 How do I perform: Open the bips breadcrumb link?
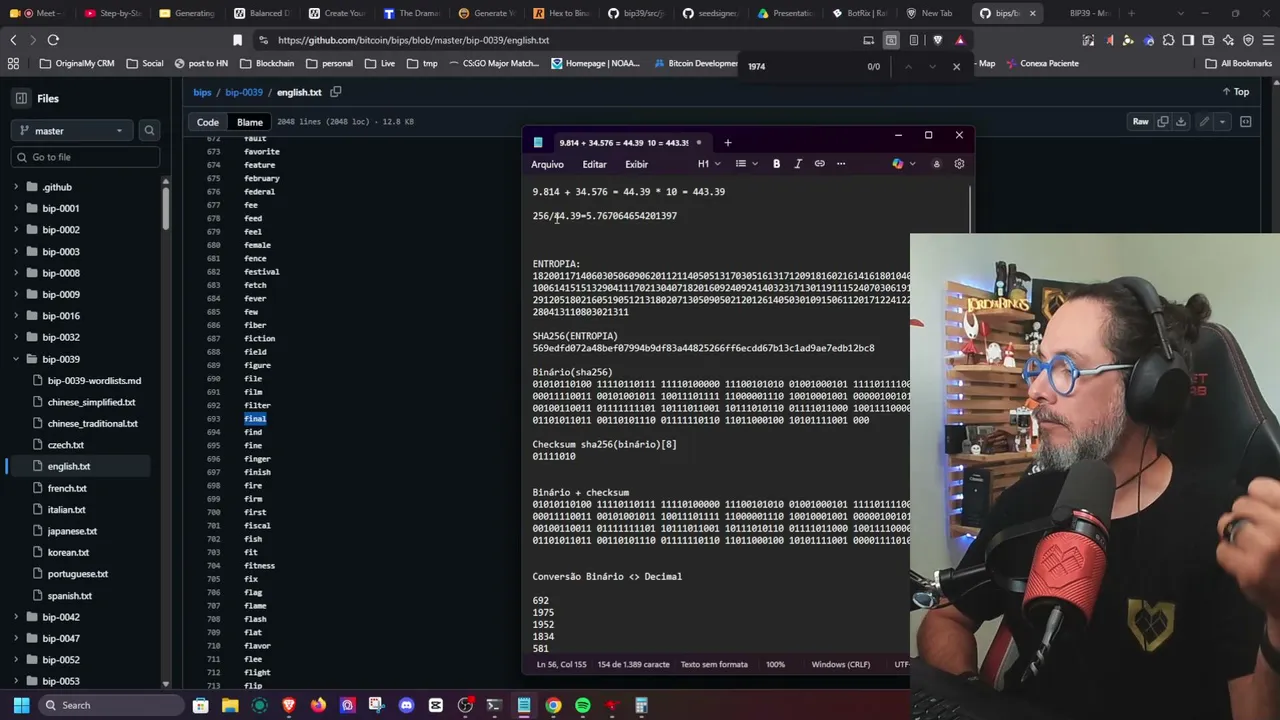(x=202, y=92)
